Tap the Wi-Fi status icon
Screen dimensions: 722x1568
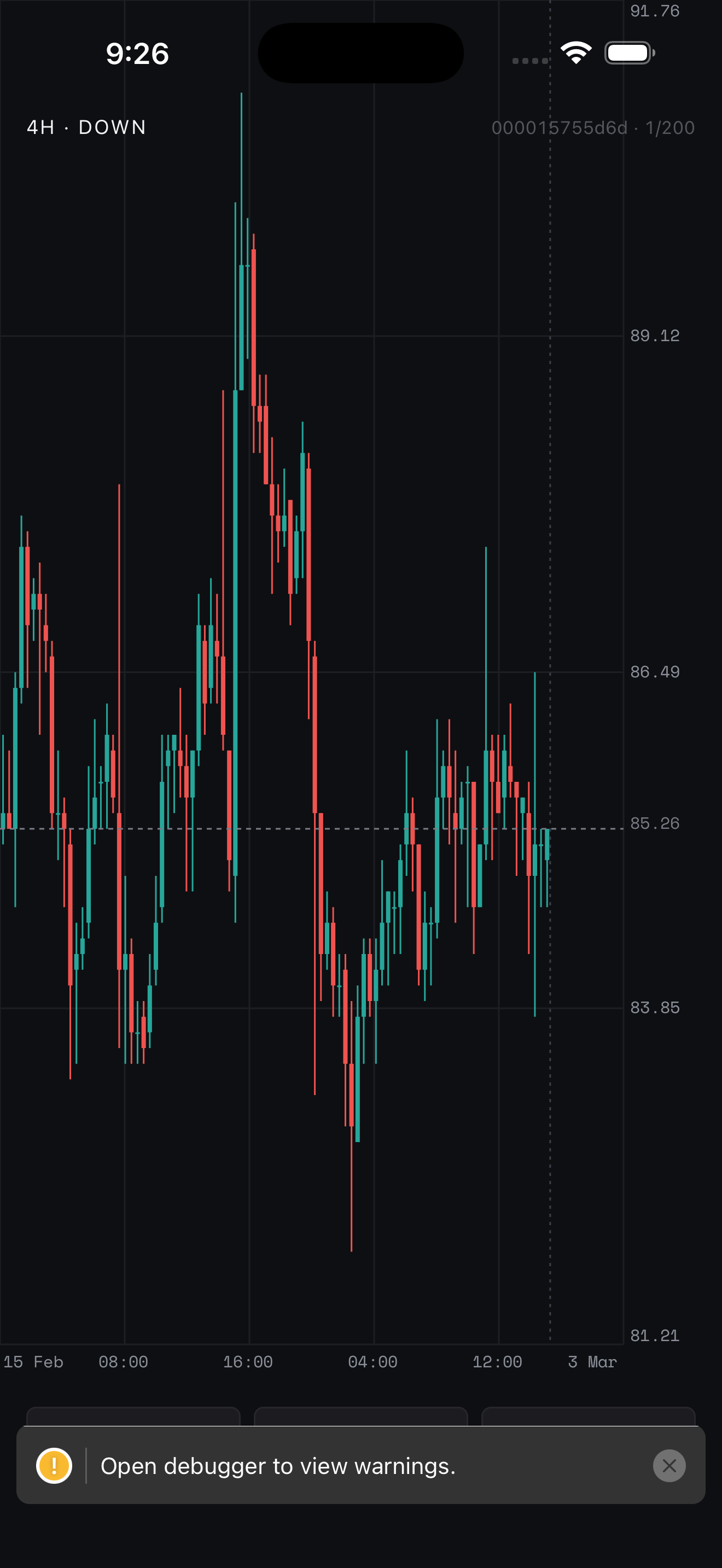click(x=576, y=53)
